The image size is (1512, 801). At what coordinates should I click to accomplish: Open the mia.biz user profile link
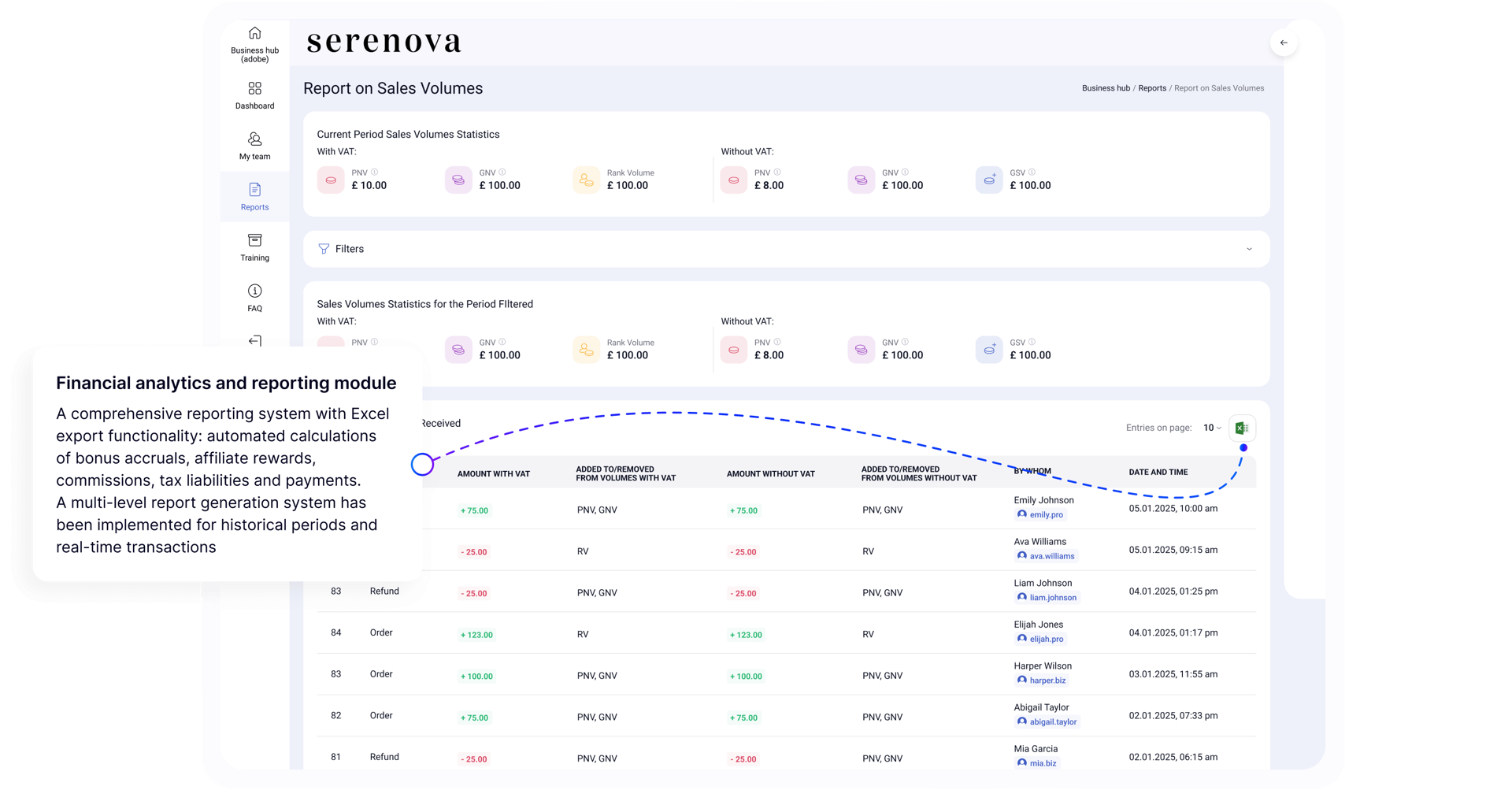point(1036,763)
